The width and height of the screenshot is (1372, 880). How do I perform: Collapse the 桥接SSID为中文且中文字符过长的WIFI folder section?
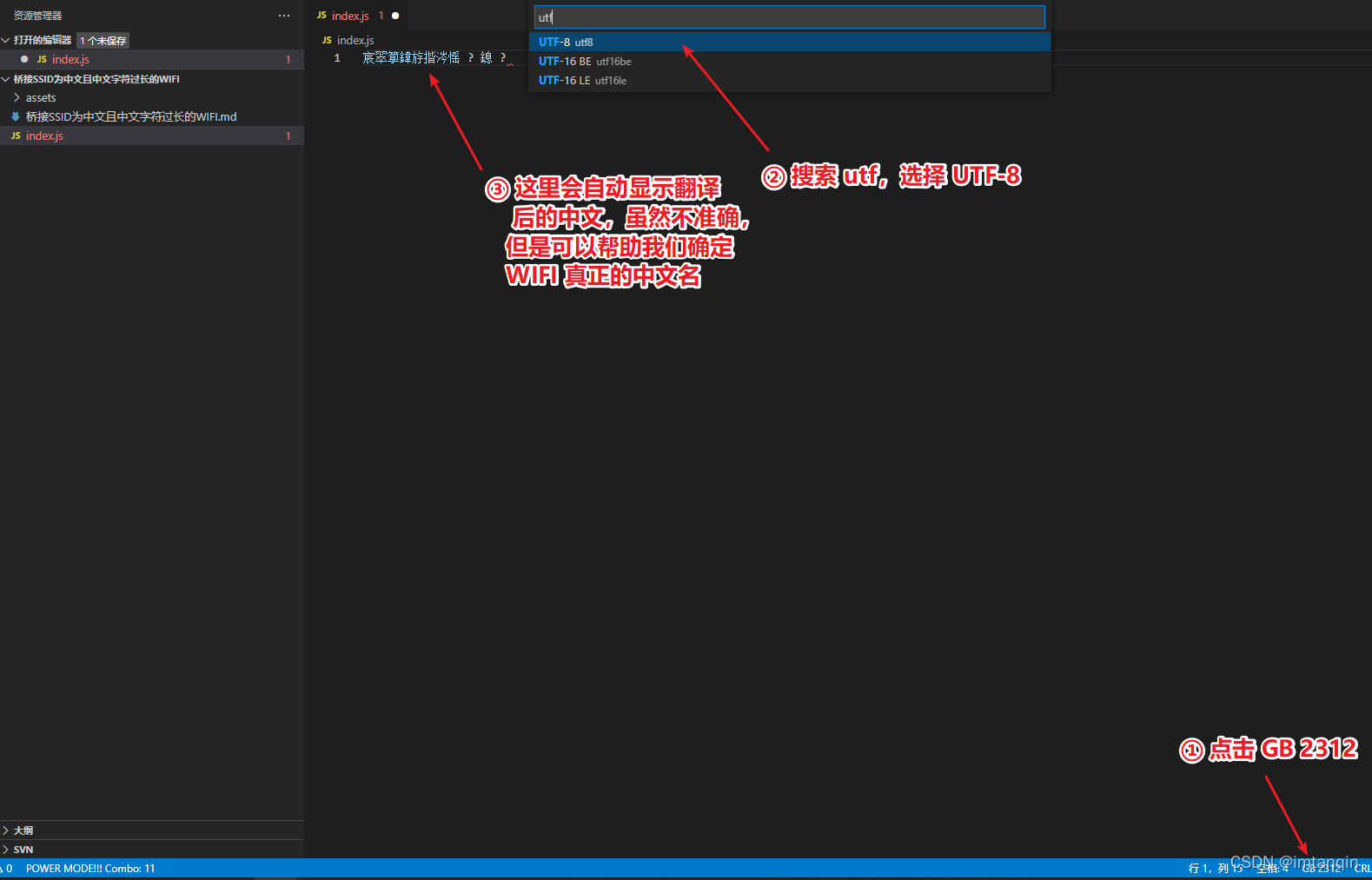pyautogui.click(x=5, y=79)
